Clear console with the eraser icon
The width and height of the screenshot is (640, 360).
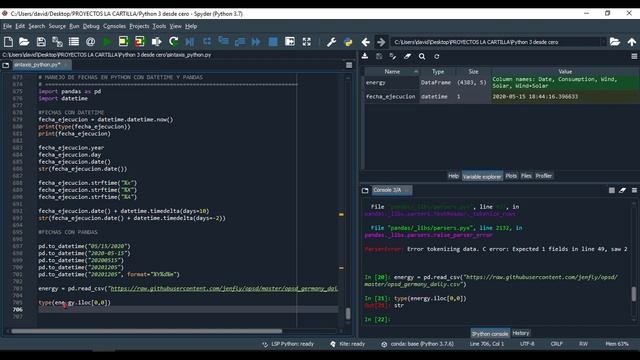coord(622,190)
